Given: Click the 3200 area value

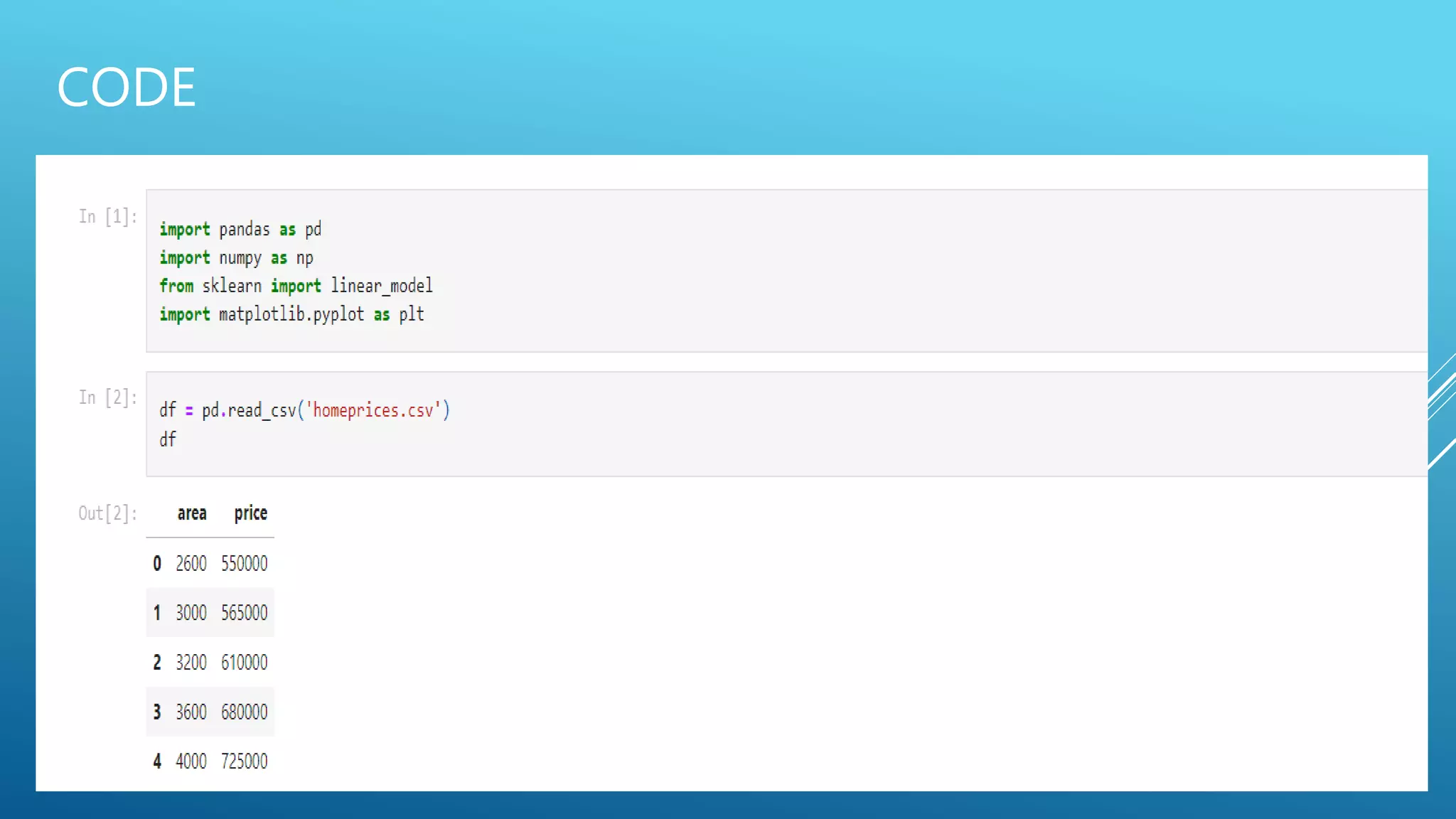Looking at the screenshot, I should (x=191, y=663).
